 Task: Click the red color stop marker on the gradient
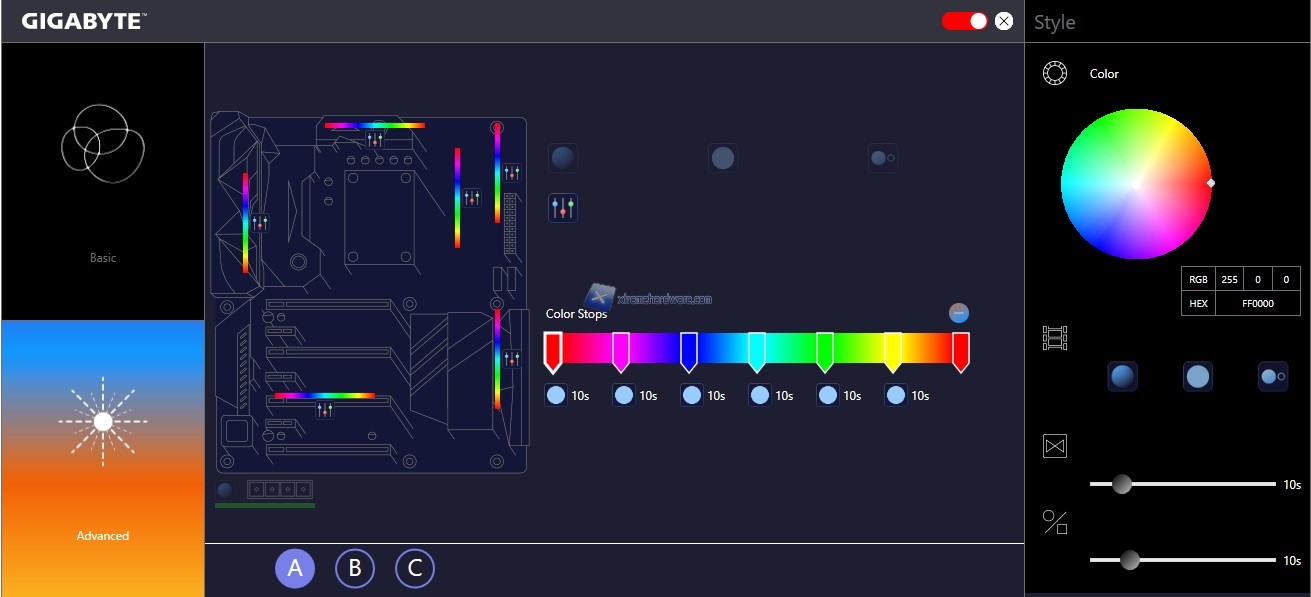(x=552, y=352)
